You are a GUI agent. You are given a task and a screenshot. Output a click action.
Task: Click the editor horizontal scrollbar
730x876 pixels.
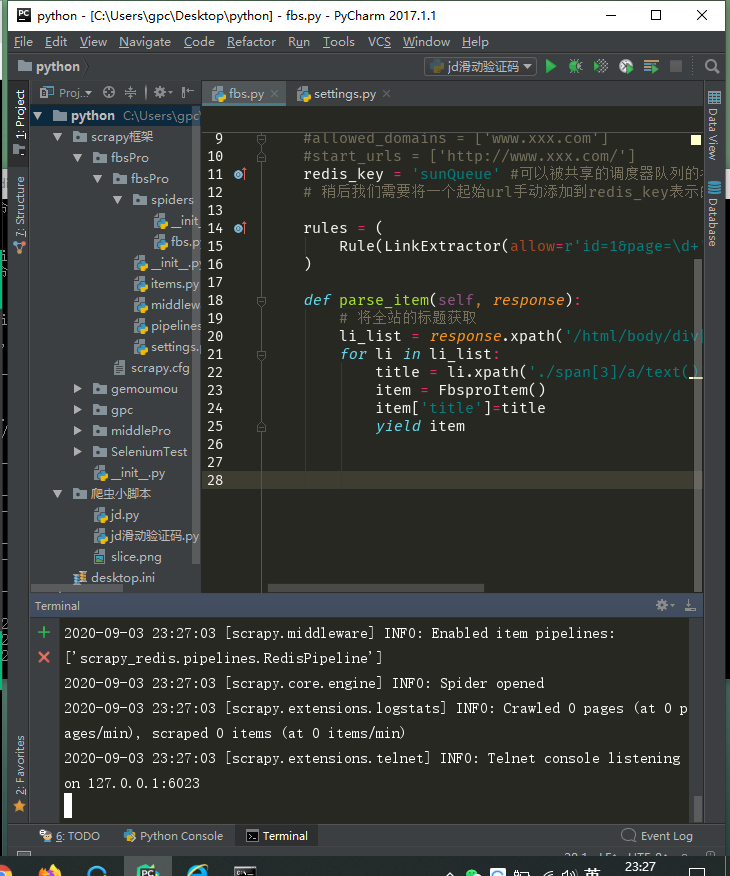click(x=375, y=588)
